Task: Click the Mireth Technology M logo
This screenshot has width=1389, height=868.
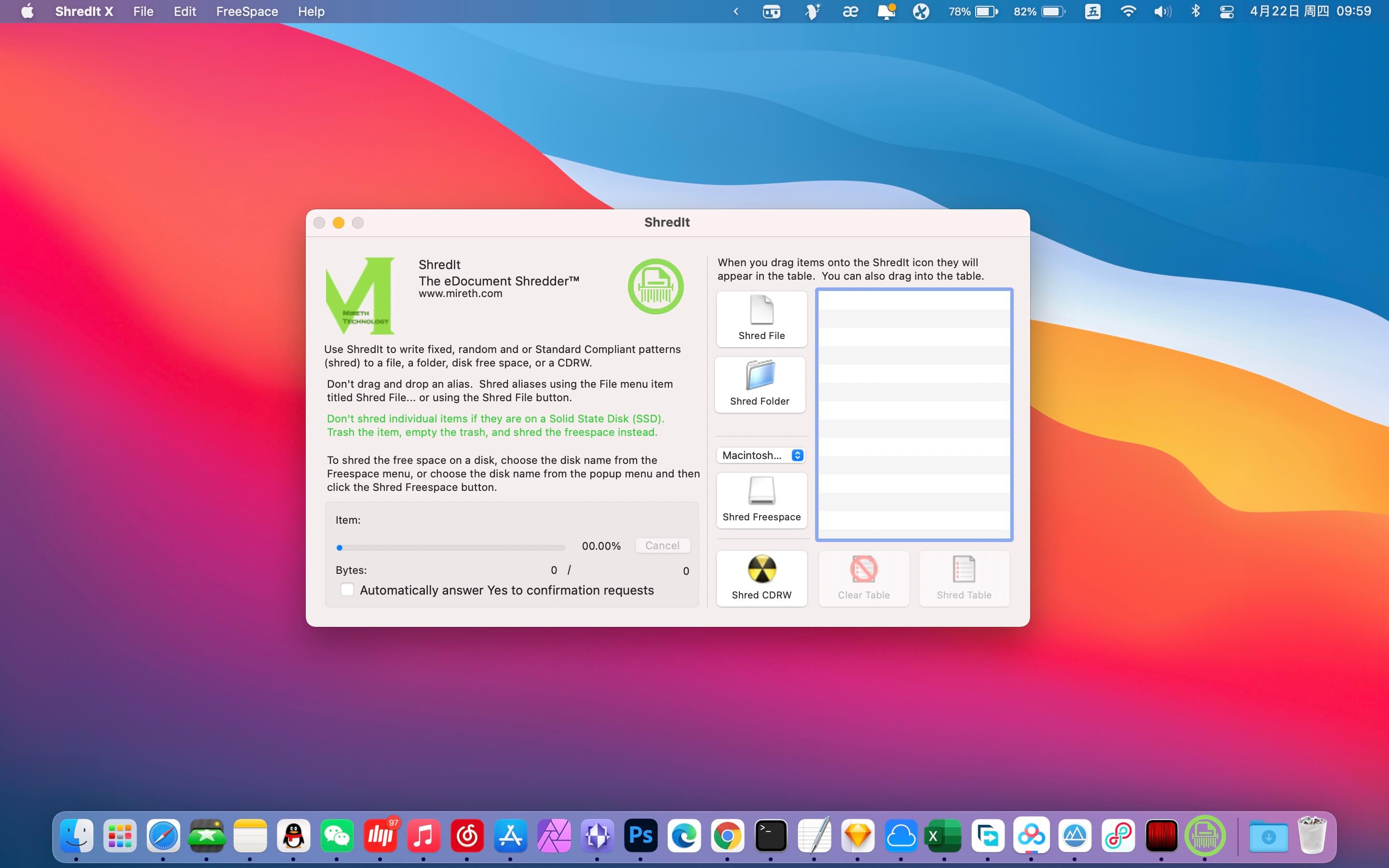Action: click(360, 295)
